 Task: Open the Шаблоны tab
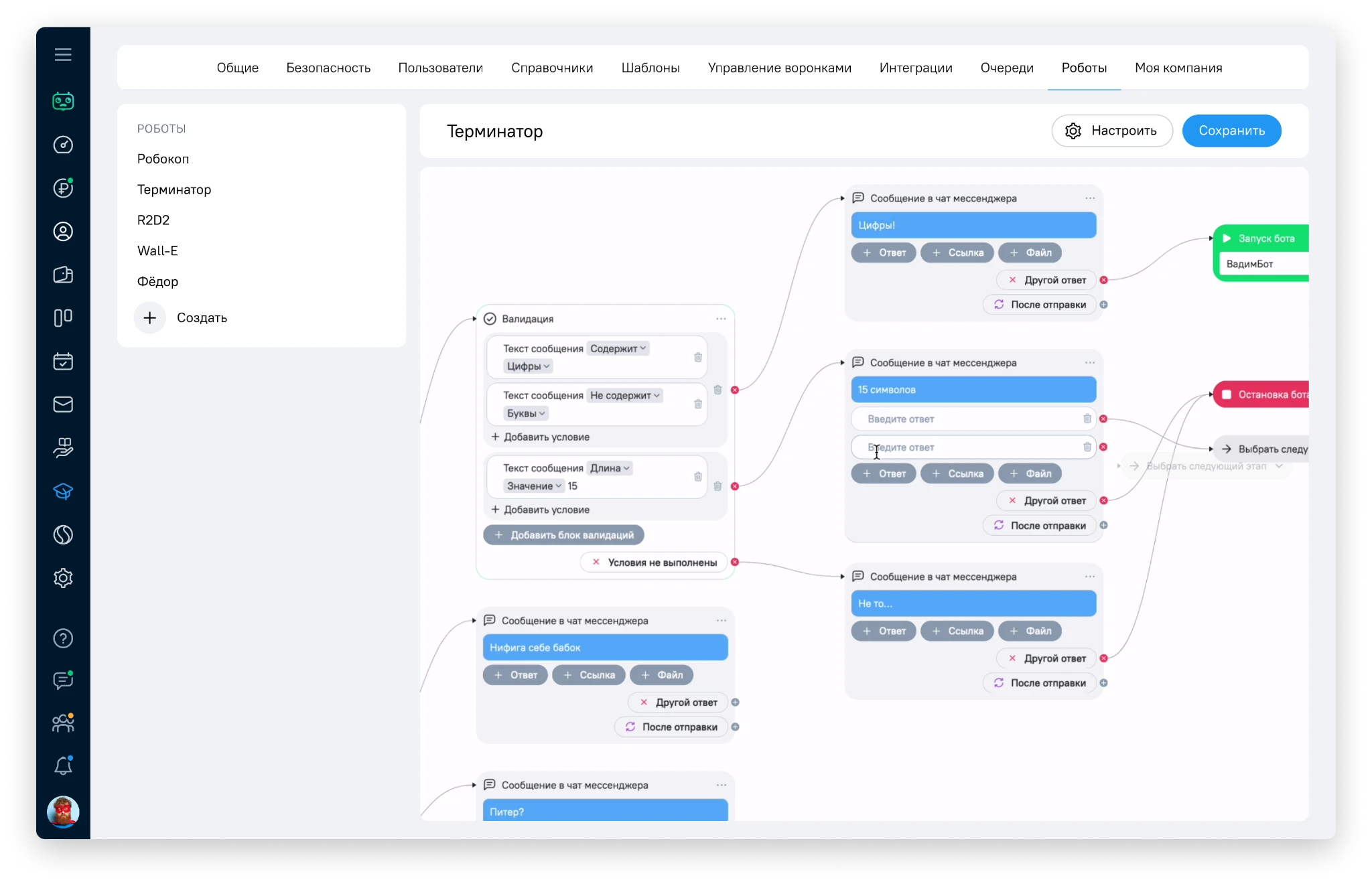click(x=650, y=68)
